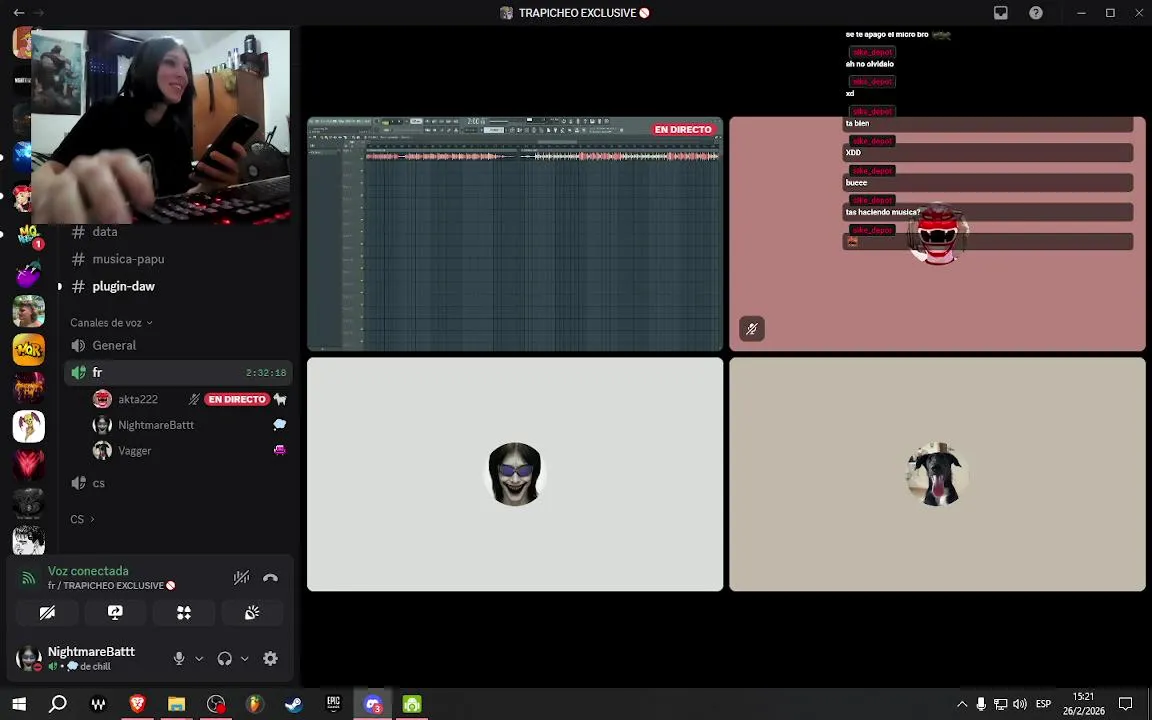Open Steam from taskbar

click(294, 704)
